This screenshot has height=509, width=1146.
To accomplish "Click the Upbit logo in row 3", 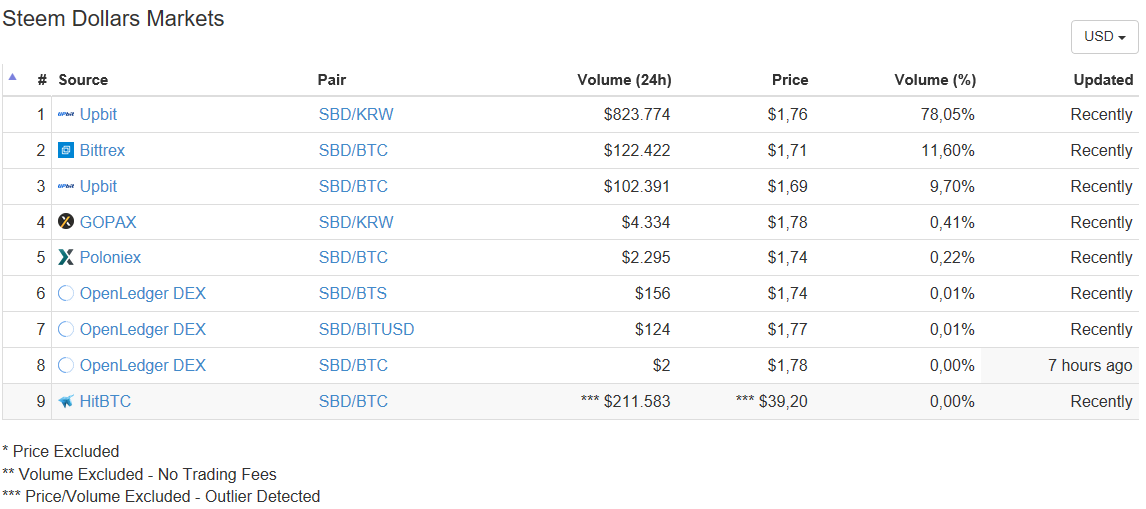I will [66, 186].
